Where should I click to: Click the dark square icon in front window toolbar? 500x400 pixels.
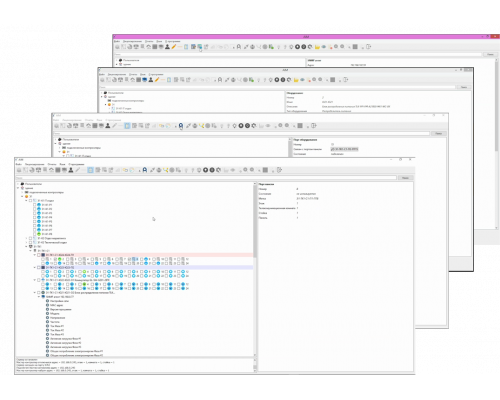point(265,170)
